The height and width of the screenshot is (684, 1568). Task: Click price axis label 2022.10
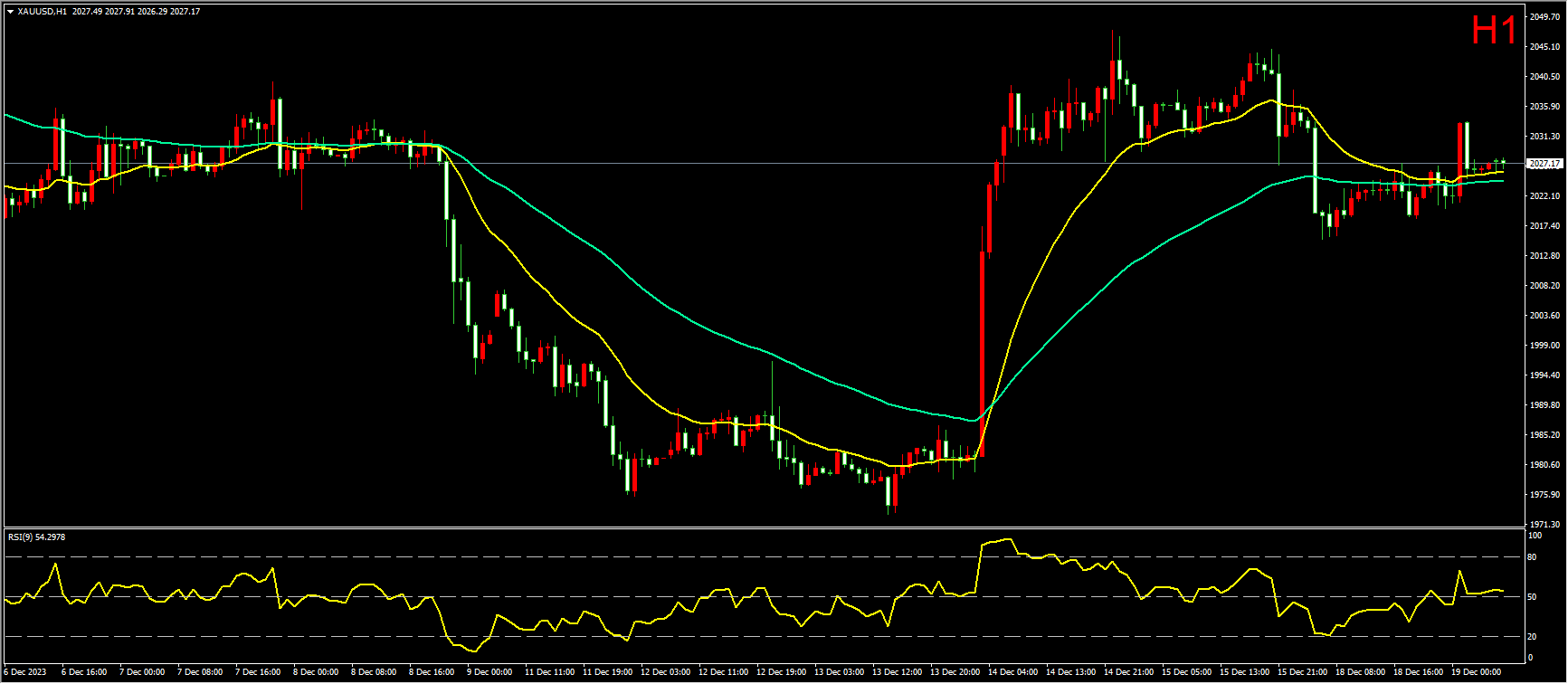click(x=1545, y=196)
